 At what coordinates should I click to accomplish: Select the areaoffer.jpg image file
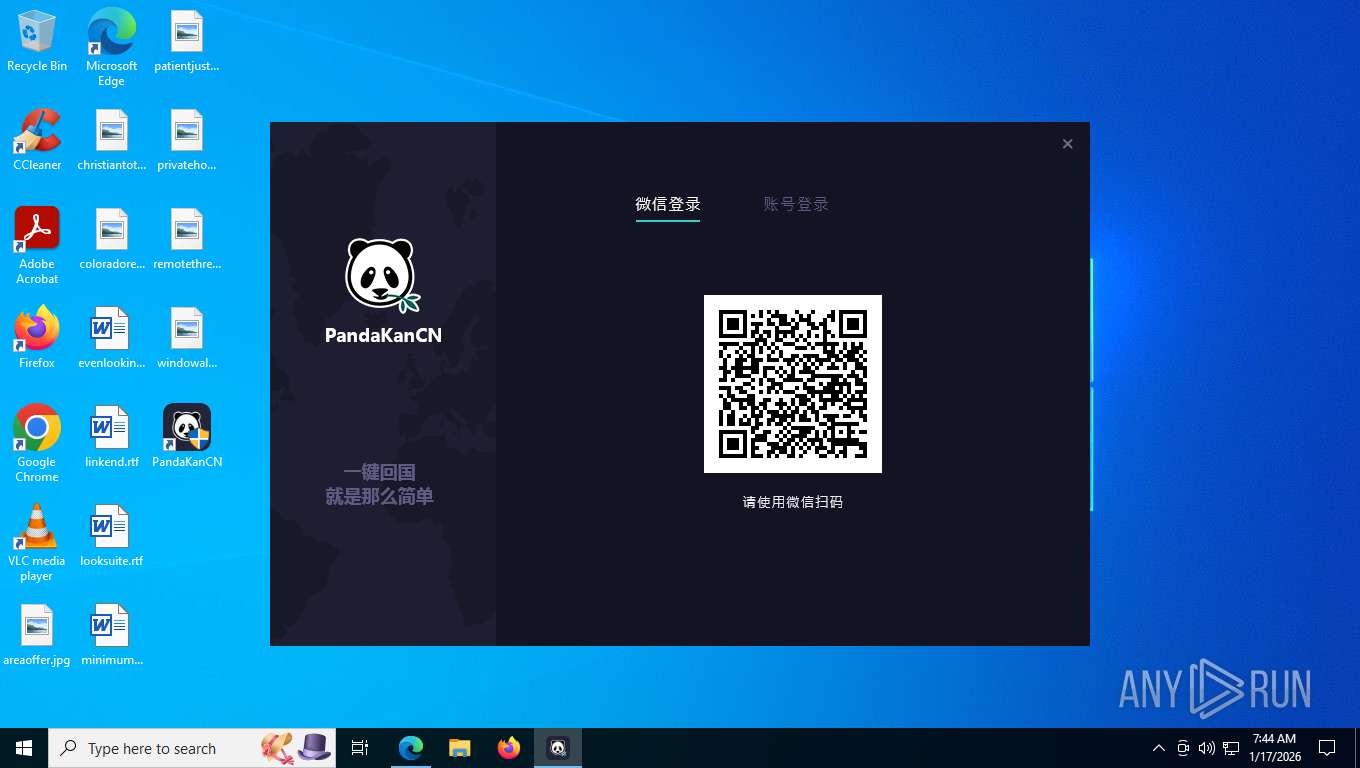(x=37, y=635)
